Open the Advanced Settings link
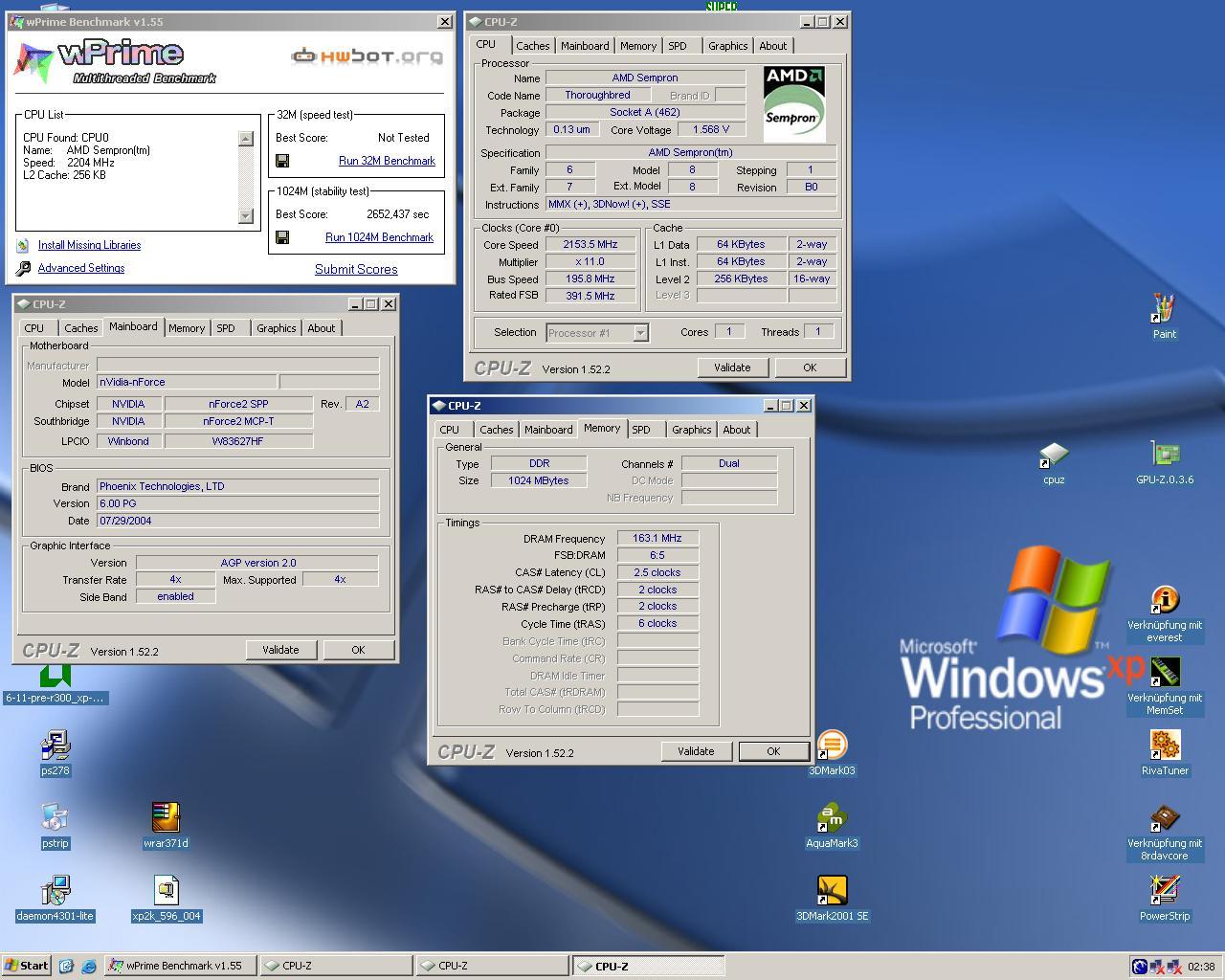This screenshot has width=1225, height=980. pos(81,268)
